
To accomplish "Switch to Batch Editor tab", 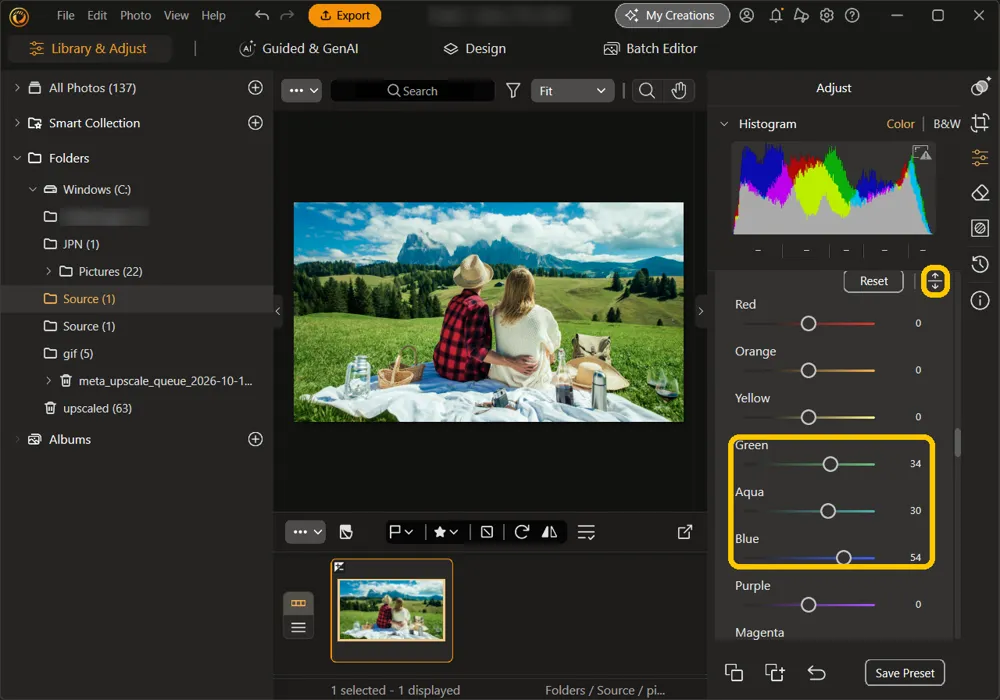I will click(x=650, y=48).
